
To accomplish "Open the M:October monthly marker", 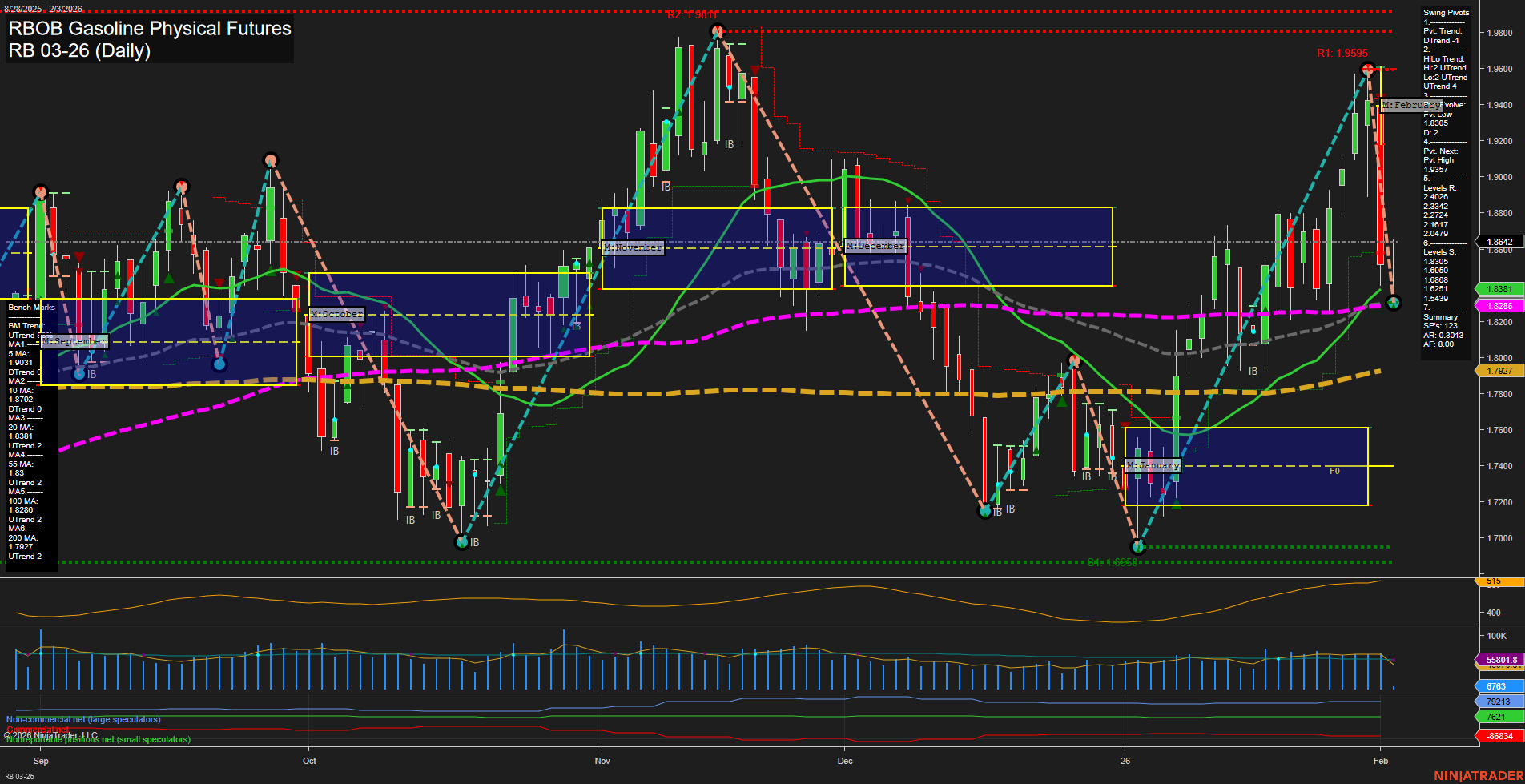I will coord(336,313).
